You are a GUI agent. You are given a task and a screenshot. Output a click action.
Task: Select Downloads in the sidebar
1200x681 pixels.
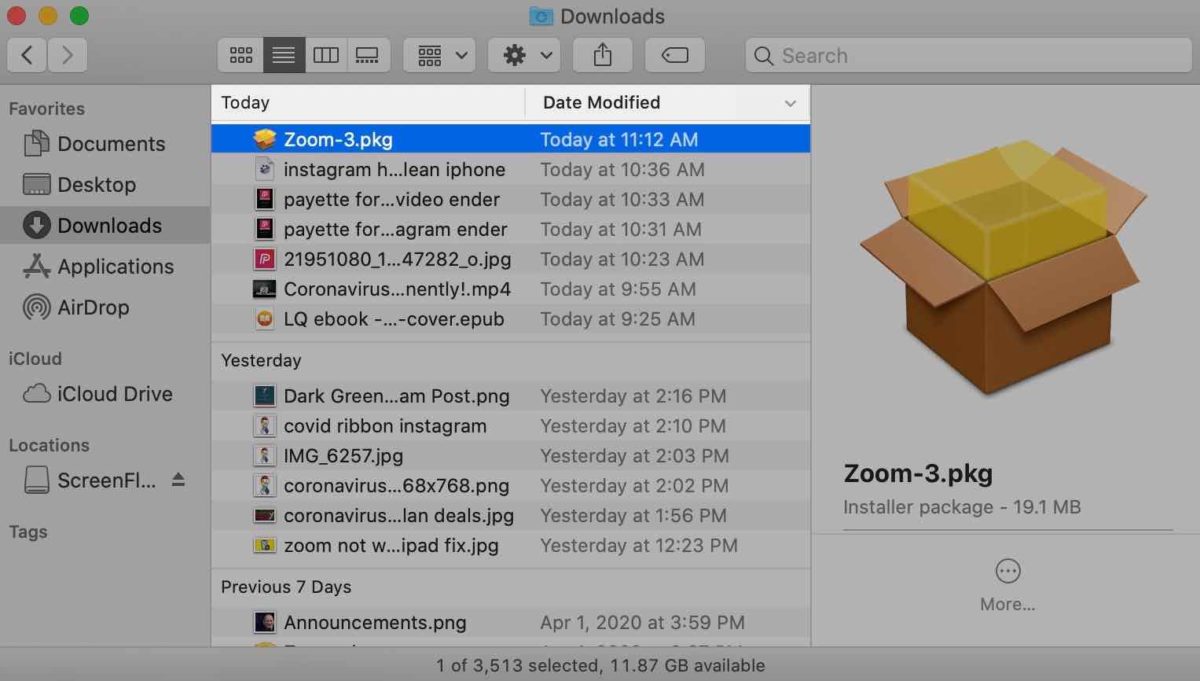(x=105, y=226)
